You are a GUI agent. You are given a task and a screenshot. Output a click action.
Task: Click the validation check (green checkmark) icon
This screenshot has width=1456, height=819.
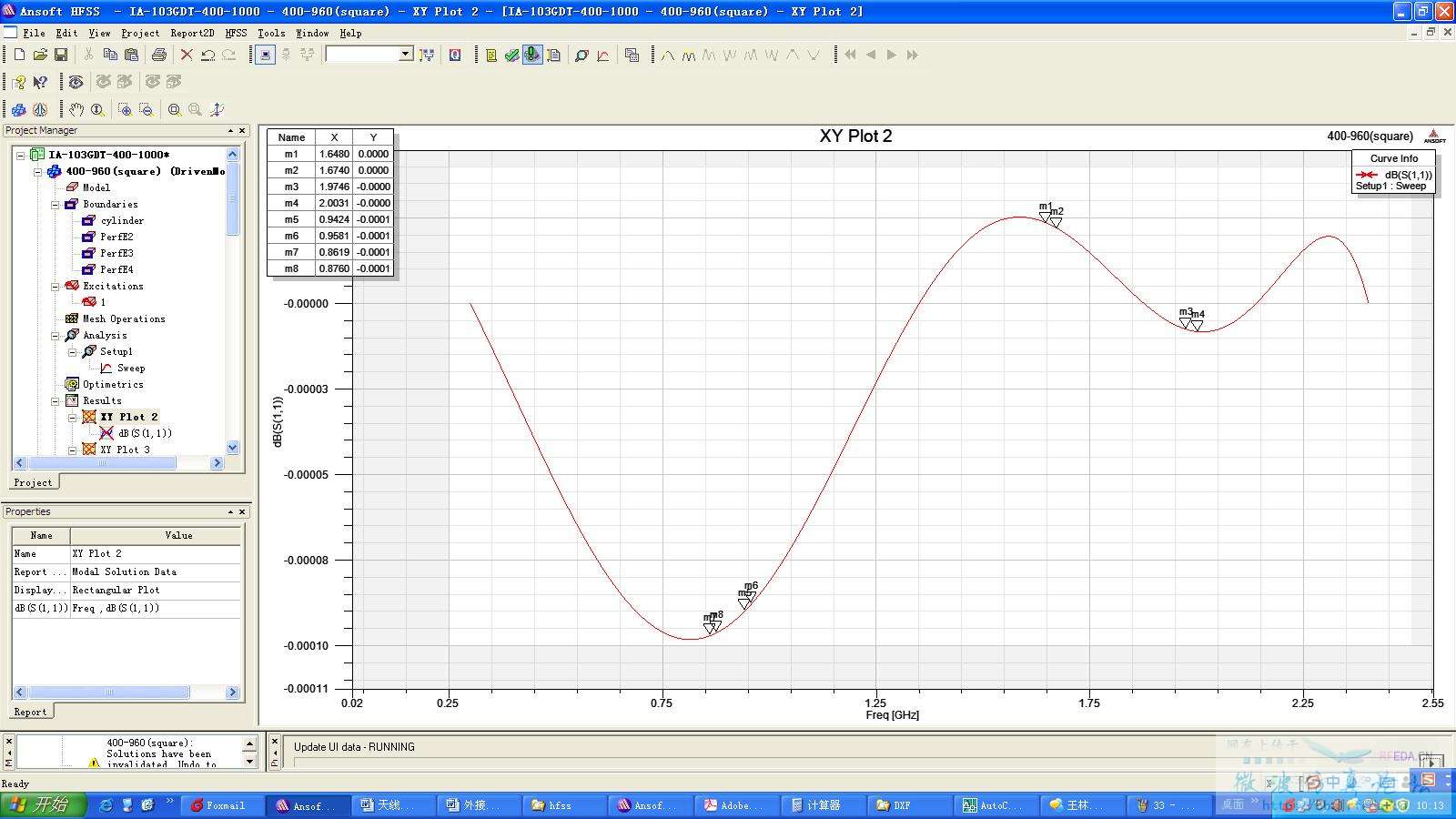point(511,55)
